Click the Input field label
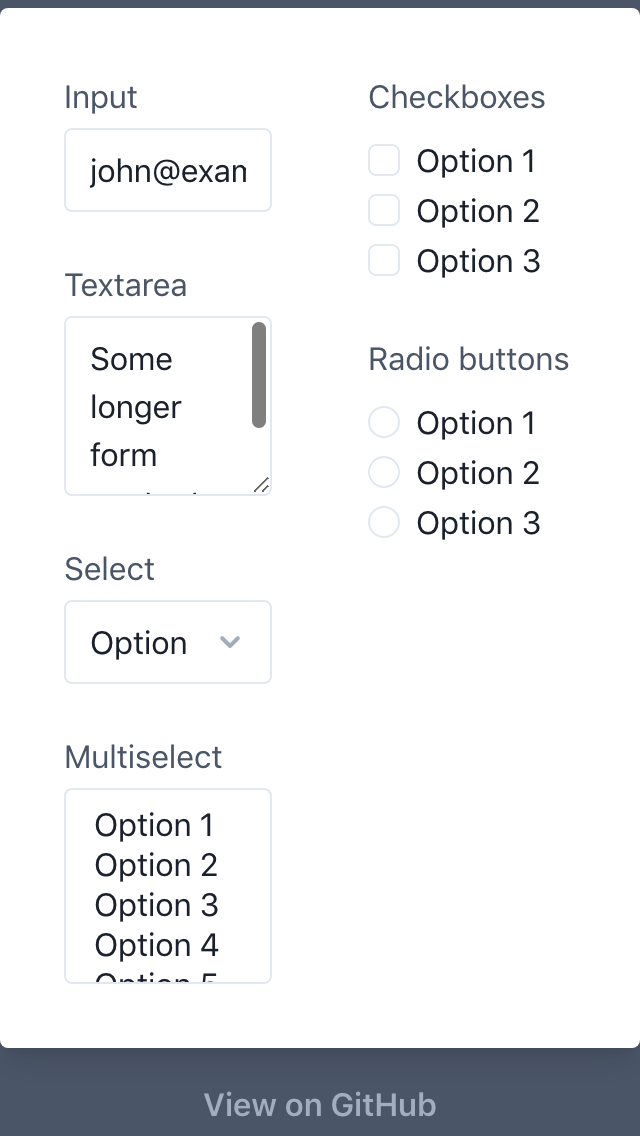The width and height of the screenshot is (640, 1136). point(101,97)
